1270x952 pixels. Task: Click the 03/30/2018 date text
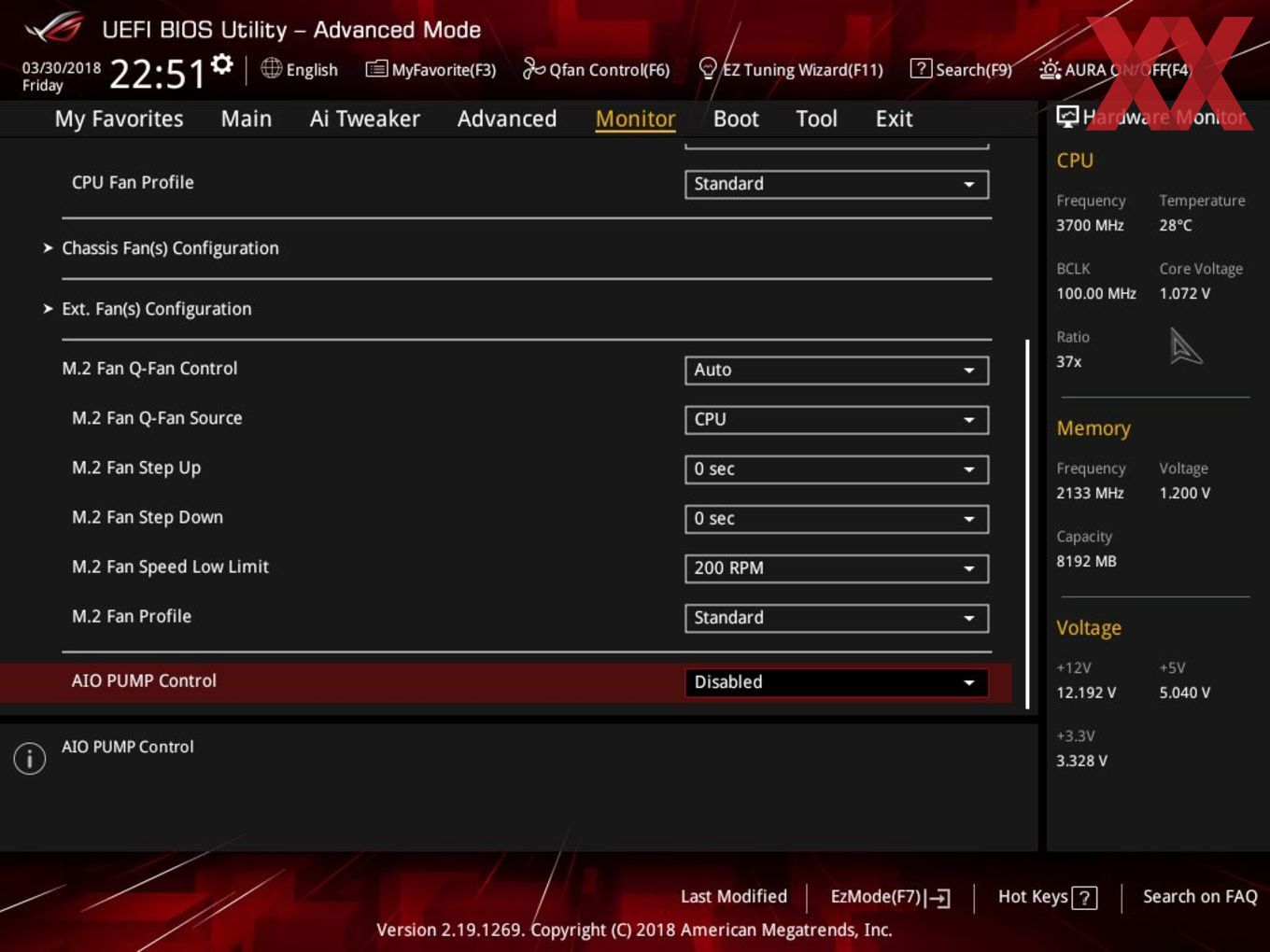(x=62, y=68)
